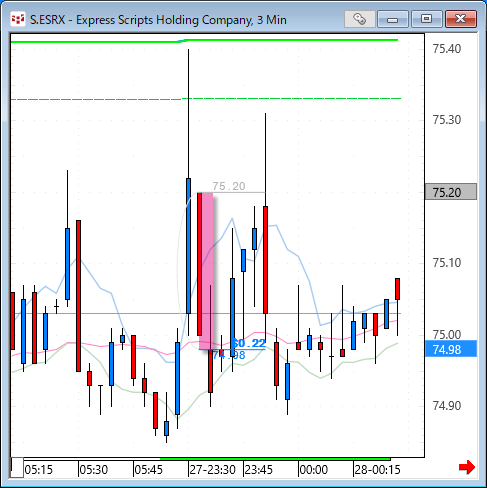Click the chart title text
The width and height of the screenshot is (487, 488).
[158, 20]
